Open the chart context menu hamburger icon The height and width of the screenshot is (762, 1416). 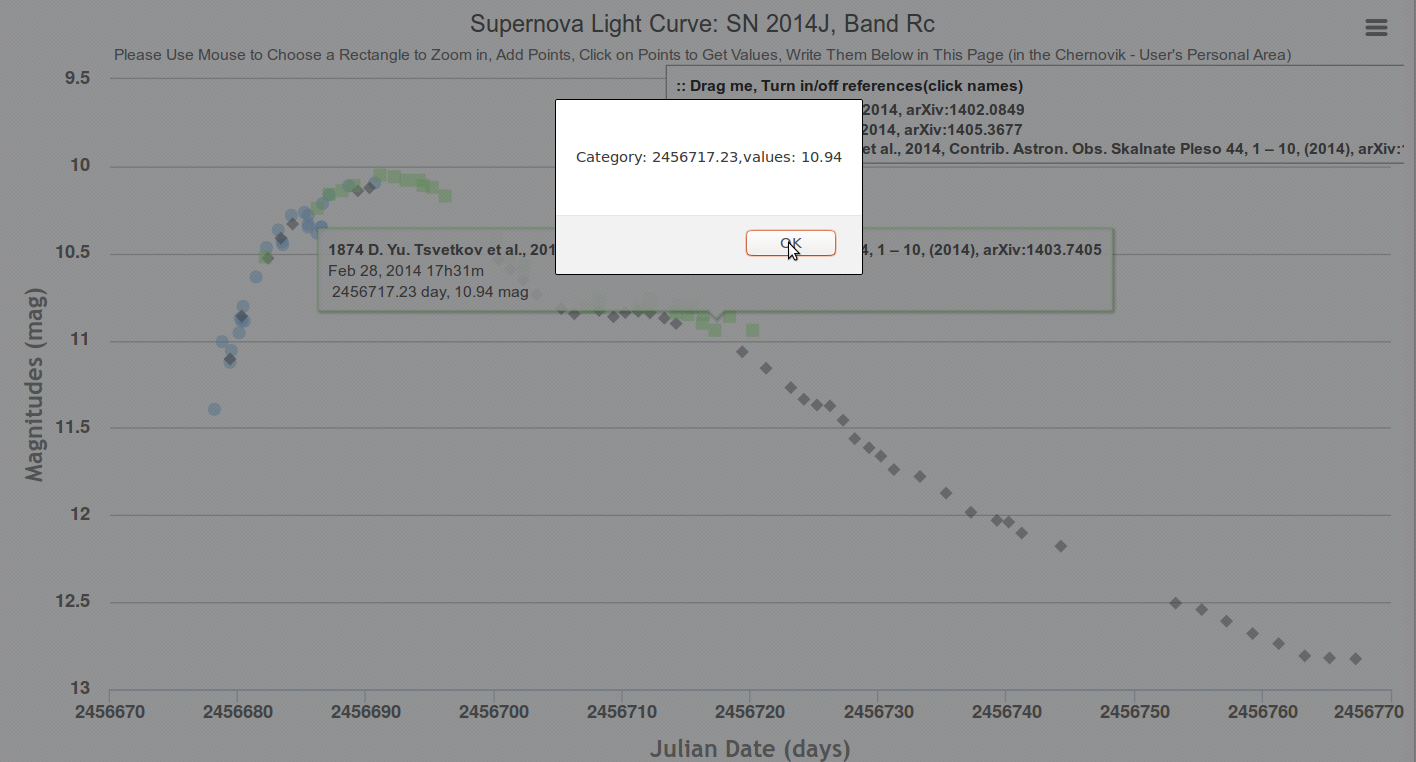point(1376,28)
